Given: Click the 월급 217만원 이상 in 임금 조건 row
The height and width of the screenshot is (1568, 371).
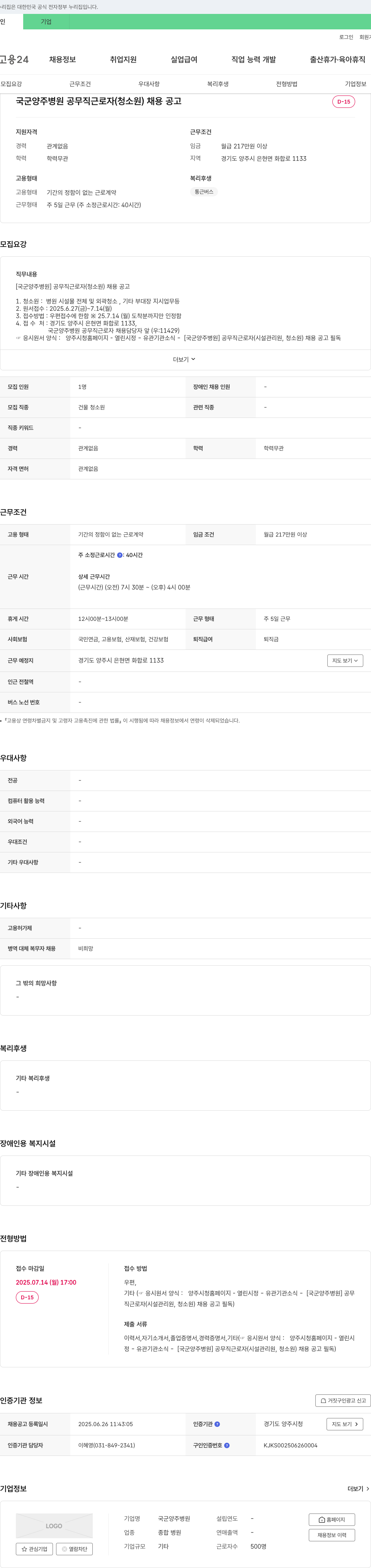Looking at the screenshot, I should [285, 534].
